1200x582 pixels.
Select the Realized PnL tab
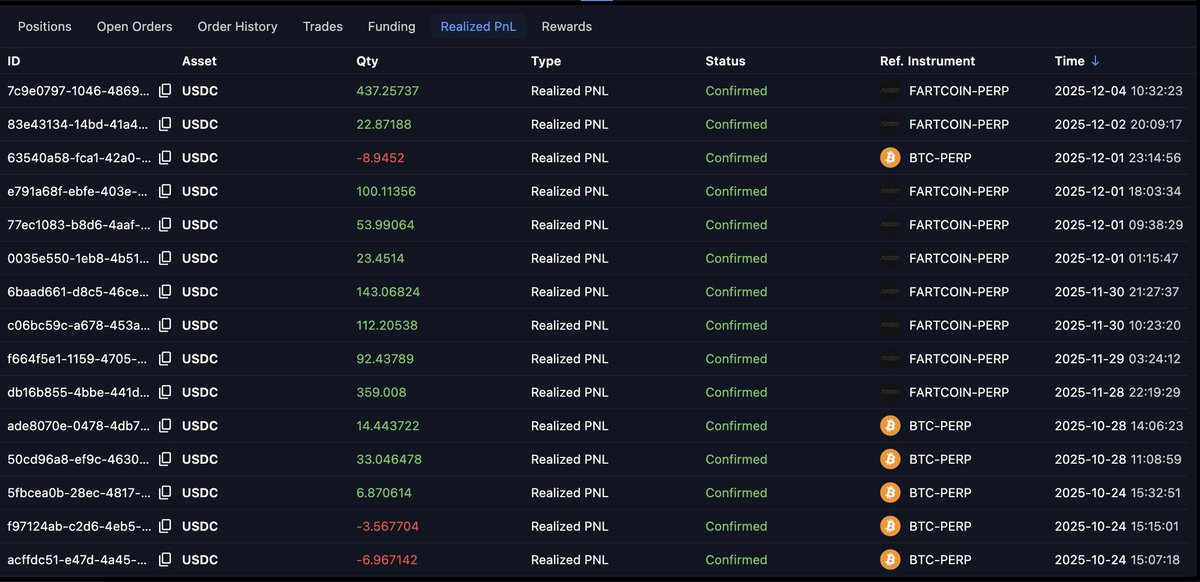click(479, 27)
